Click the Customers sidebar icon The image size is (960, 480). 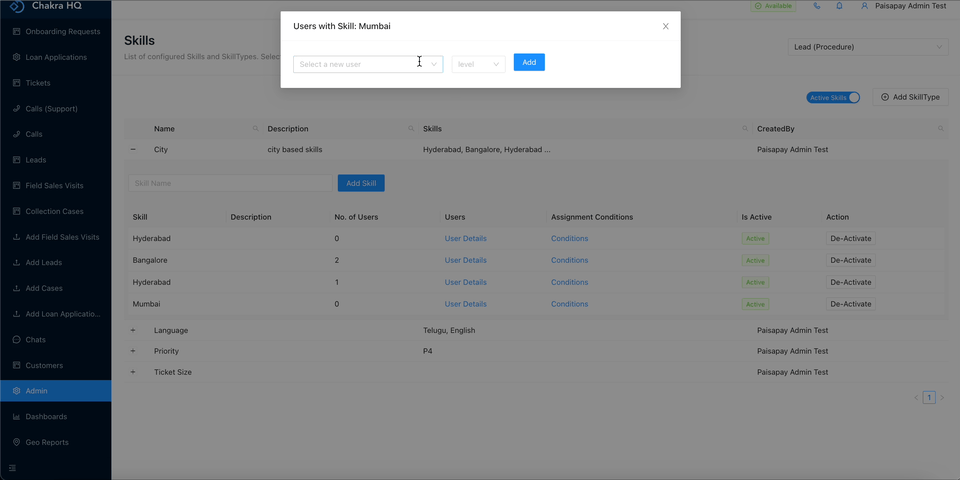coord(17,366)
